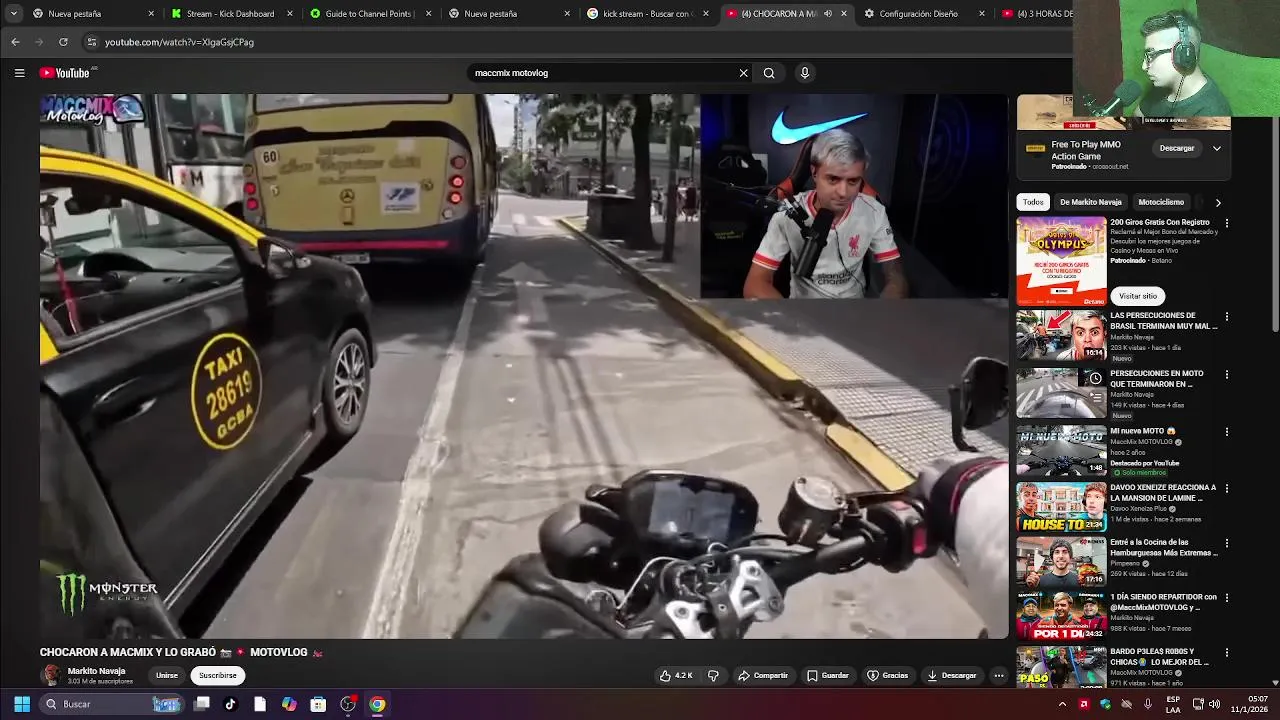
Task: Open the Mi nueva MOTO video thumbnail
Action: [x=1061, y=450]
